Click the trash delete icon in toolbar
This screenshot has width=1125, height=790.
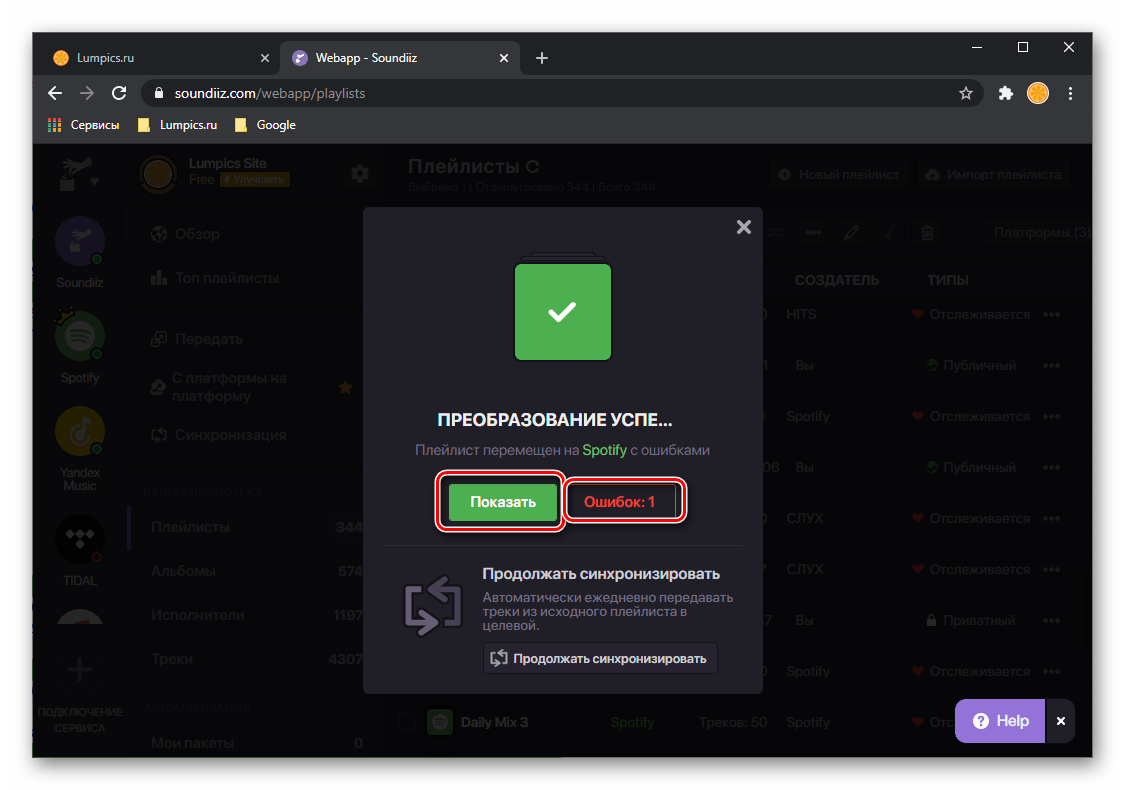click(927, 233)
